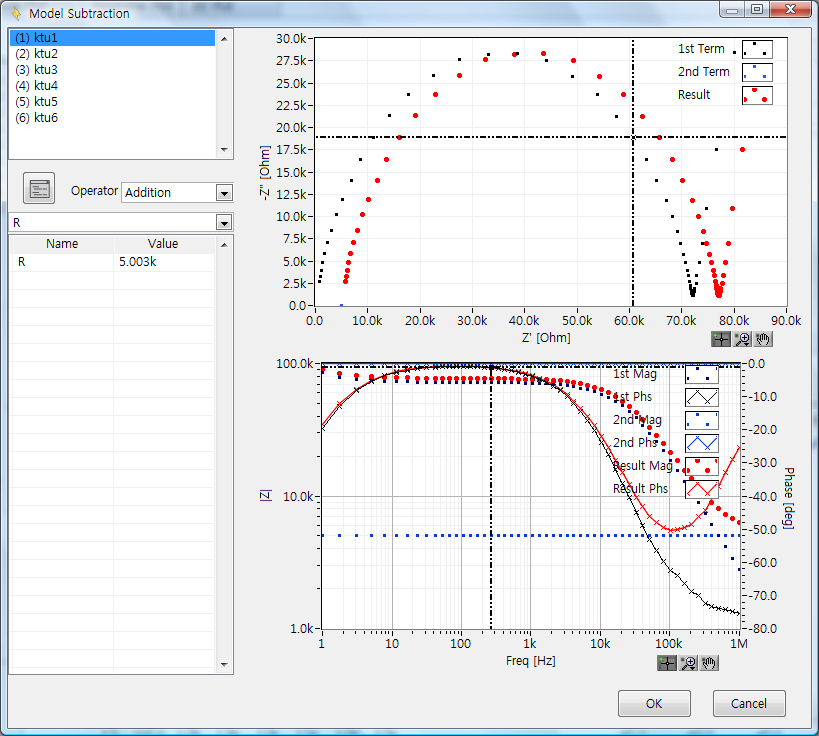Choose pan hand tool under the Bode plot
The width and height of the screenshot is (819, 736).
709,662
